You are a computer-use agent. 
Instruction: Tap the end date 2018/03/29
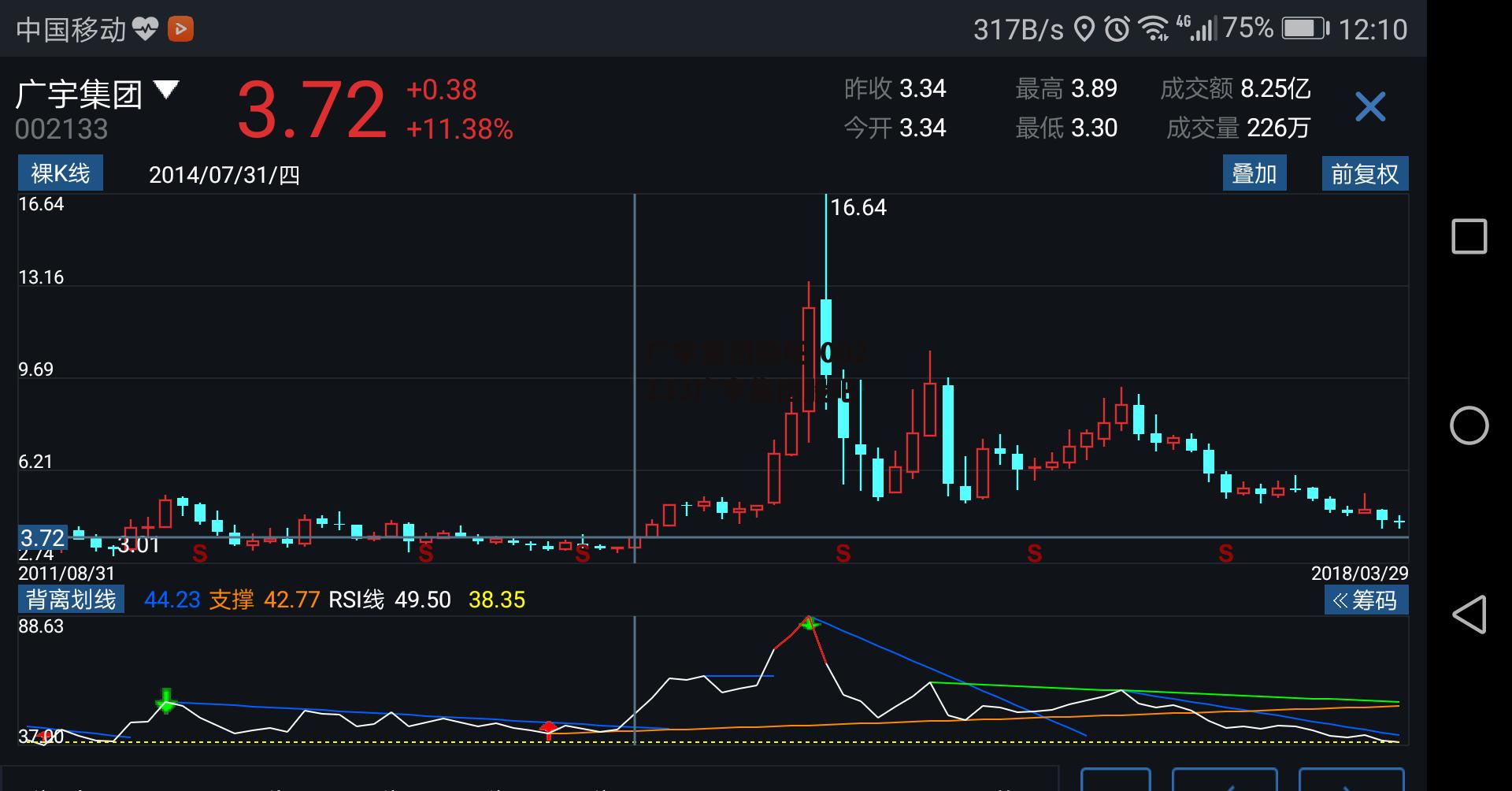pos(1360,573)
